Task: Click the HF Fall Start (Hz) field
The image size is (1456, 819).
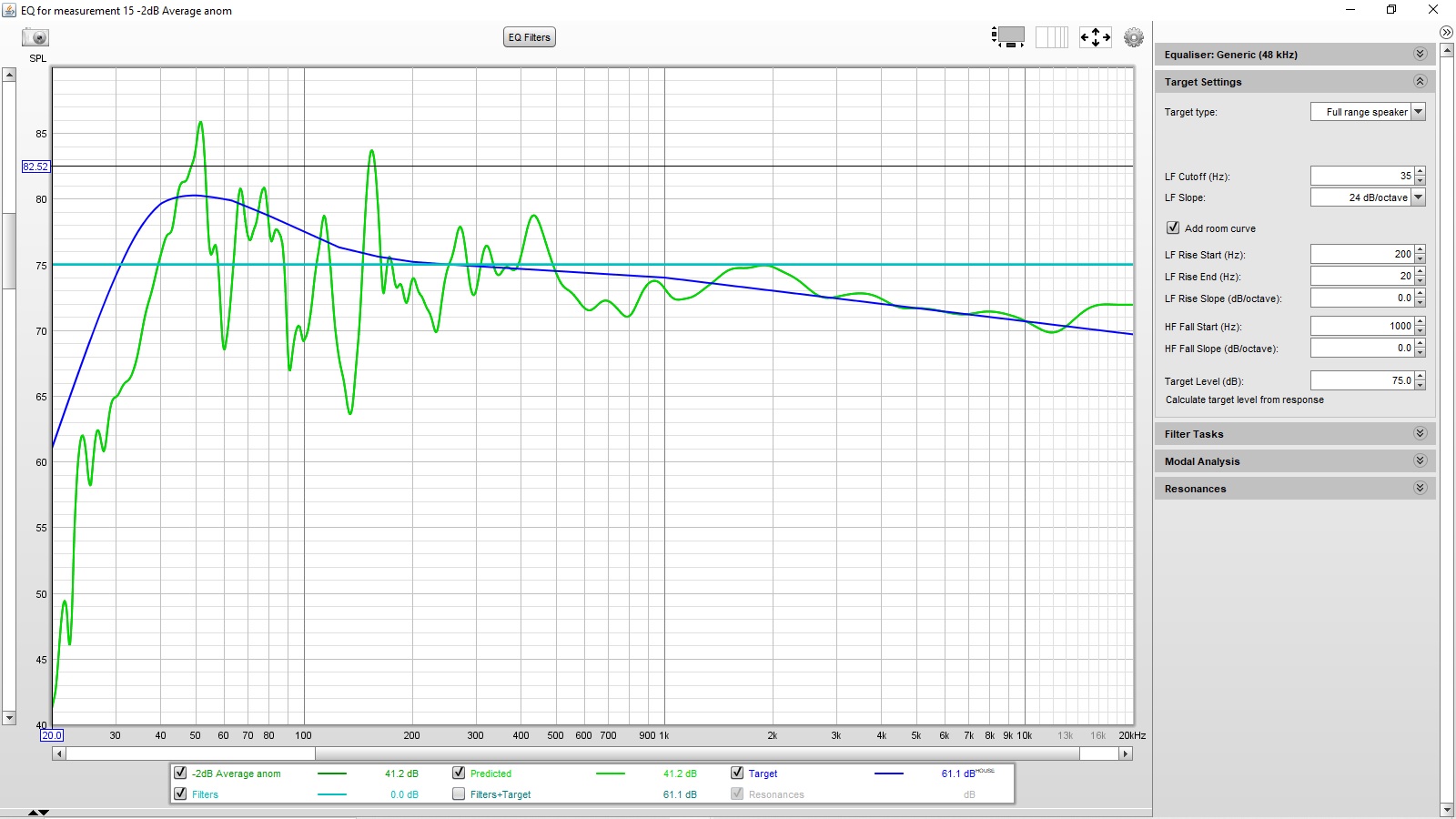Action: pos(1362,326)
